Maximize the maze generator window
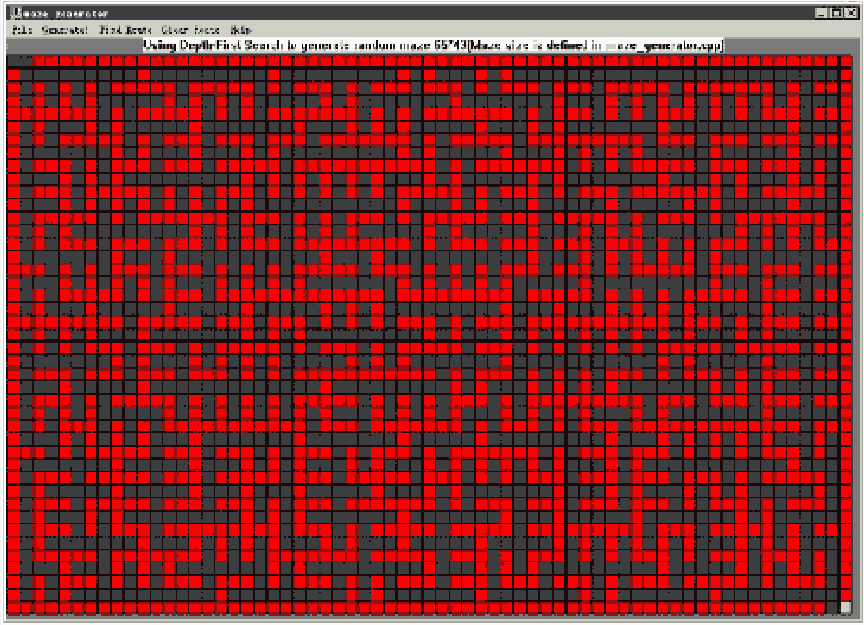 pyautogui.click(x=836, y=13)
